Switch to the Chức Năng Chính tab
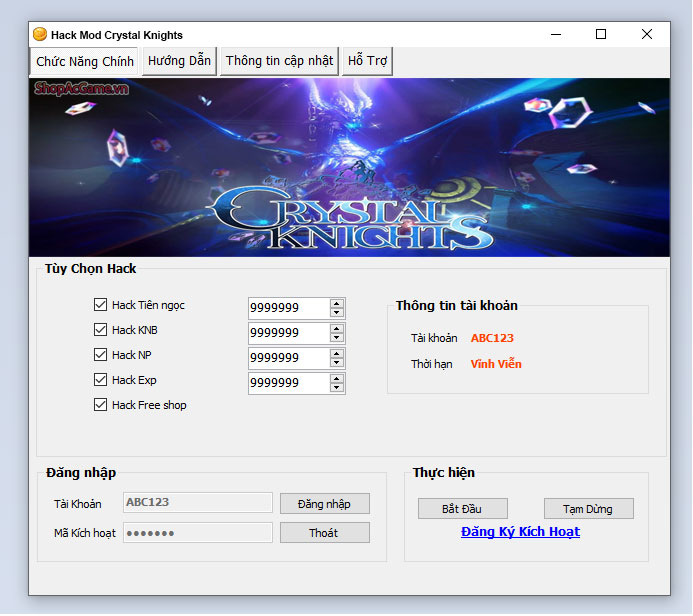Image resolution: width=693 pixels, height=616 pixels. pos(84,61)
